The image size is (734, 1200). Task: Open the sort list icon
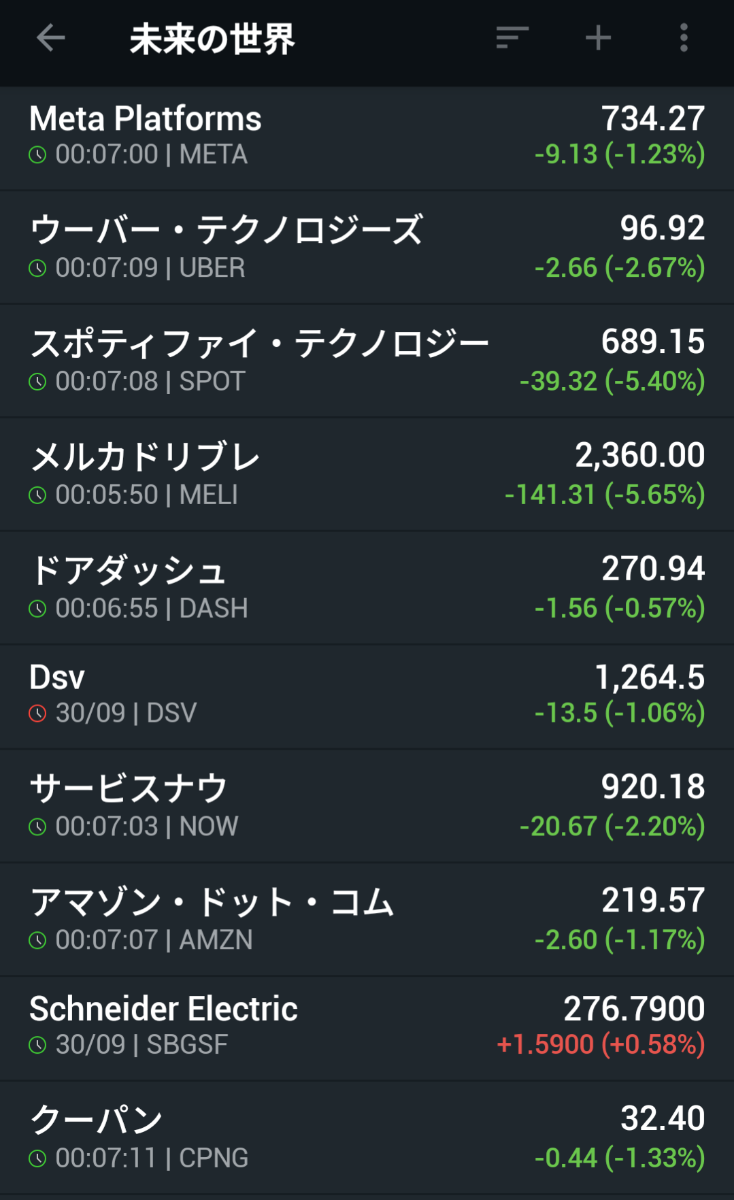click(x=512, y=39)
